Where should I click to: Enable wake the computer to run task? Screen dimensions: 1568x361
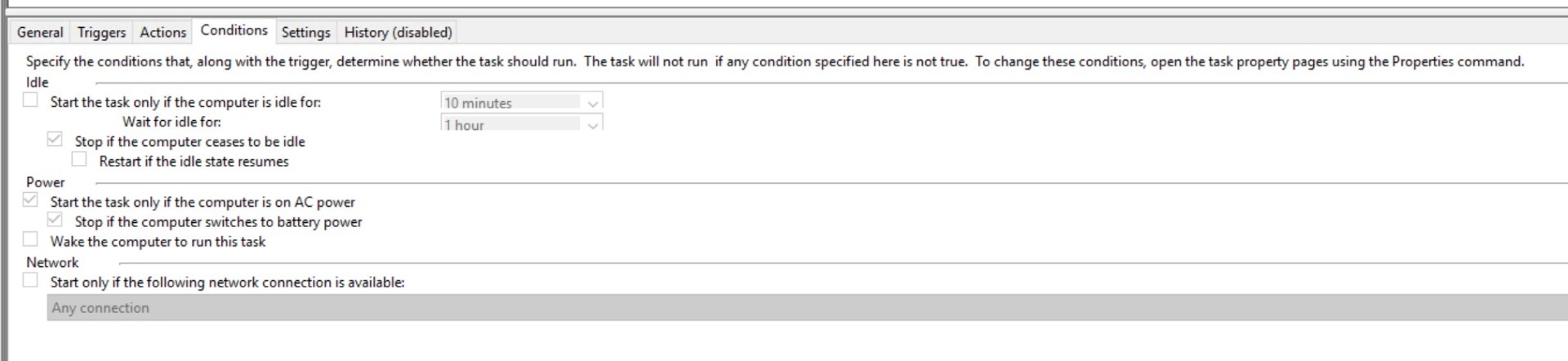pos(31,239)
